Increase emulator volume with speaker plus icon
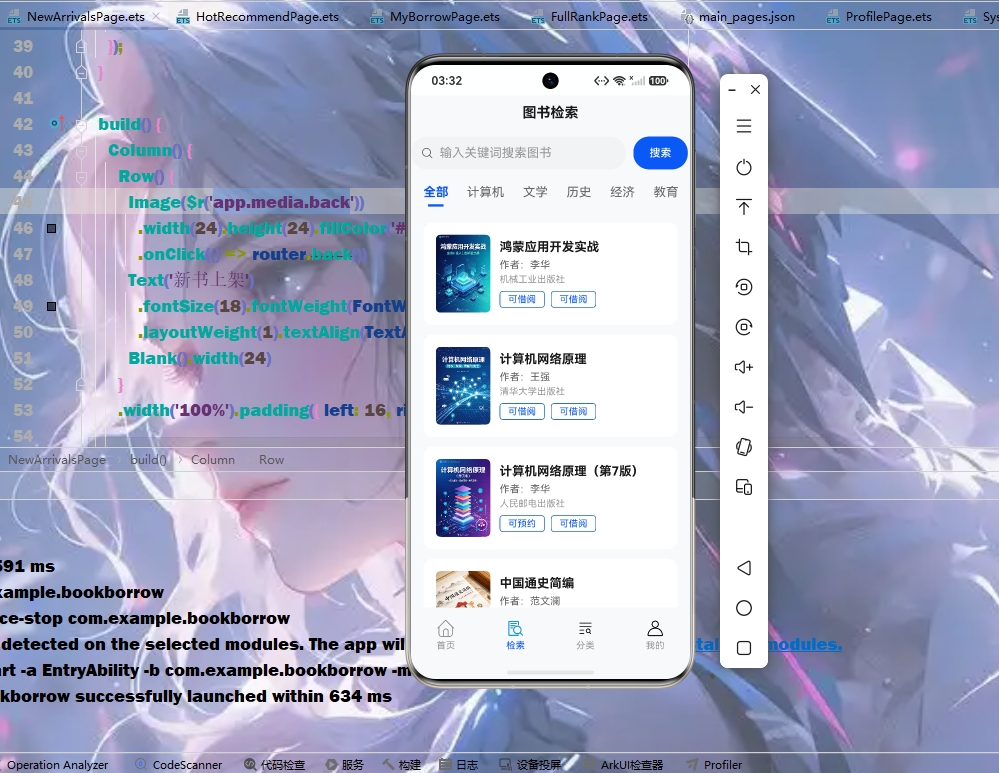 coord(744,367)
